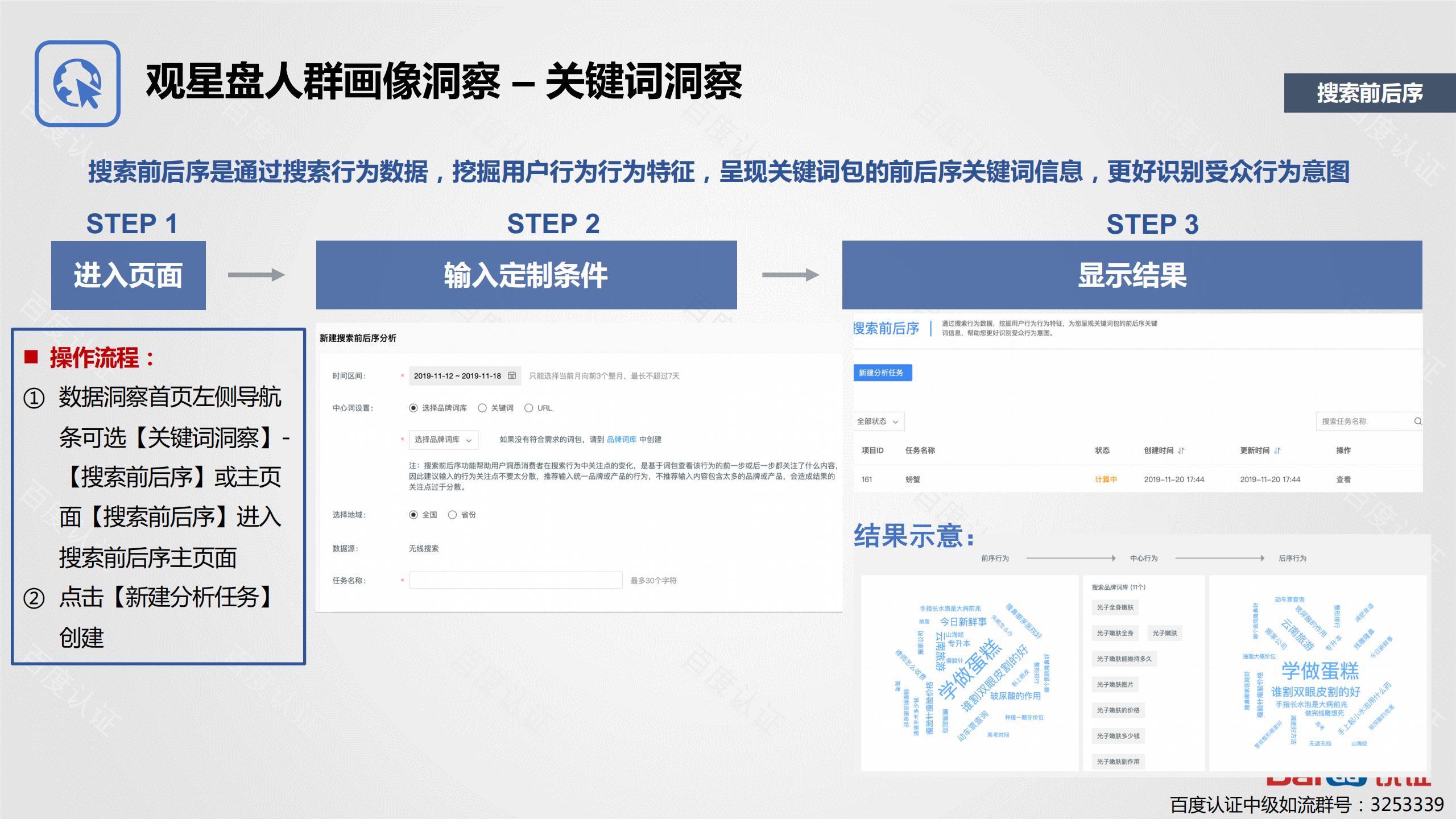Click the 搜索品牌词库 (11个) heading
This screenshot has height=819, width=1456.
coord(1119,587)
